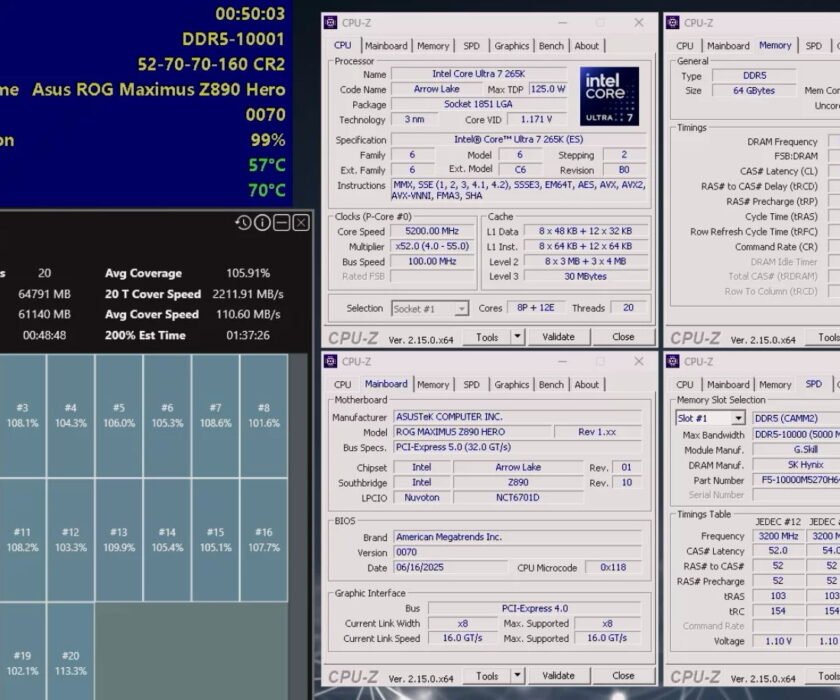Click the Avg Coverage value "105.91%"
Screen dimensions: 840x700
click(248, 273)
